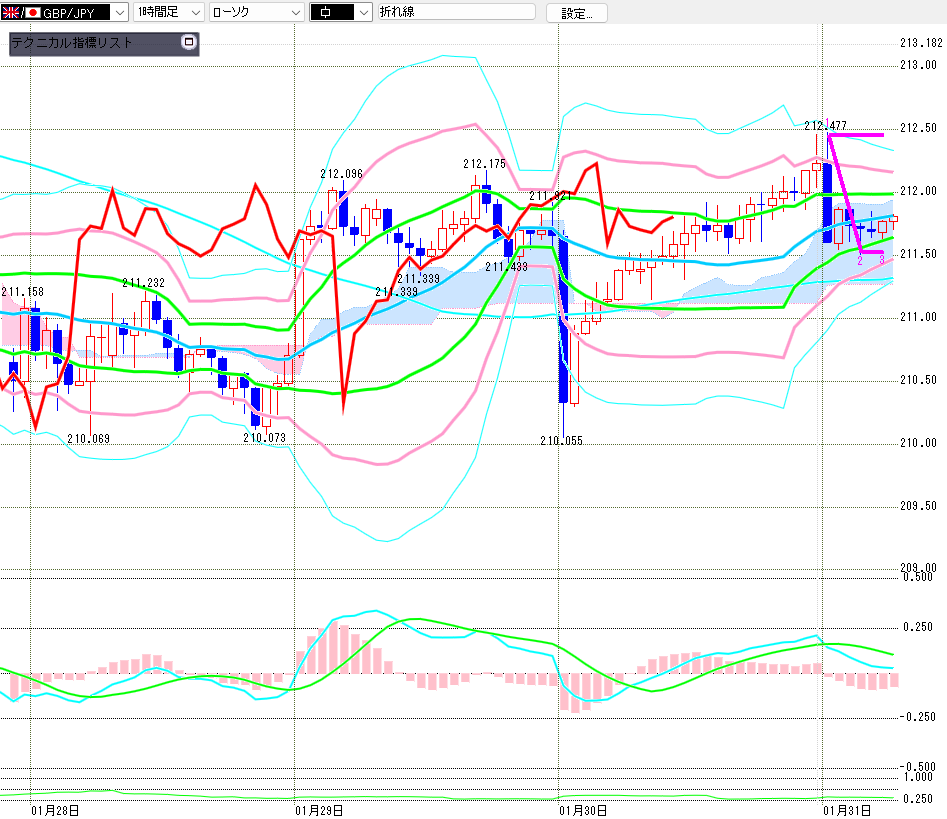
Task: Expand the 1時間足 timeframe dropdown
Action: (x=193, y=13)
